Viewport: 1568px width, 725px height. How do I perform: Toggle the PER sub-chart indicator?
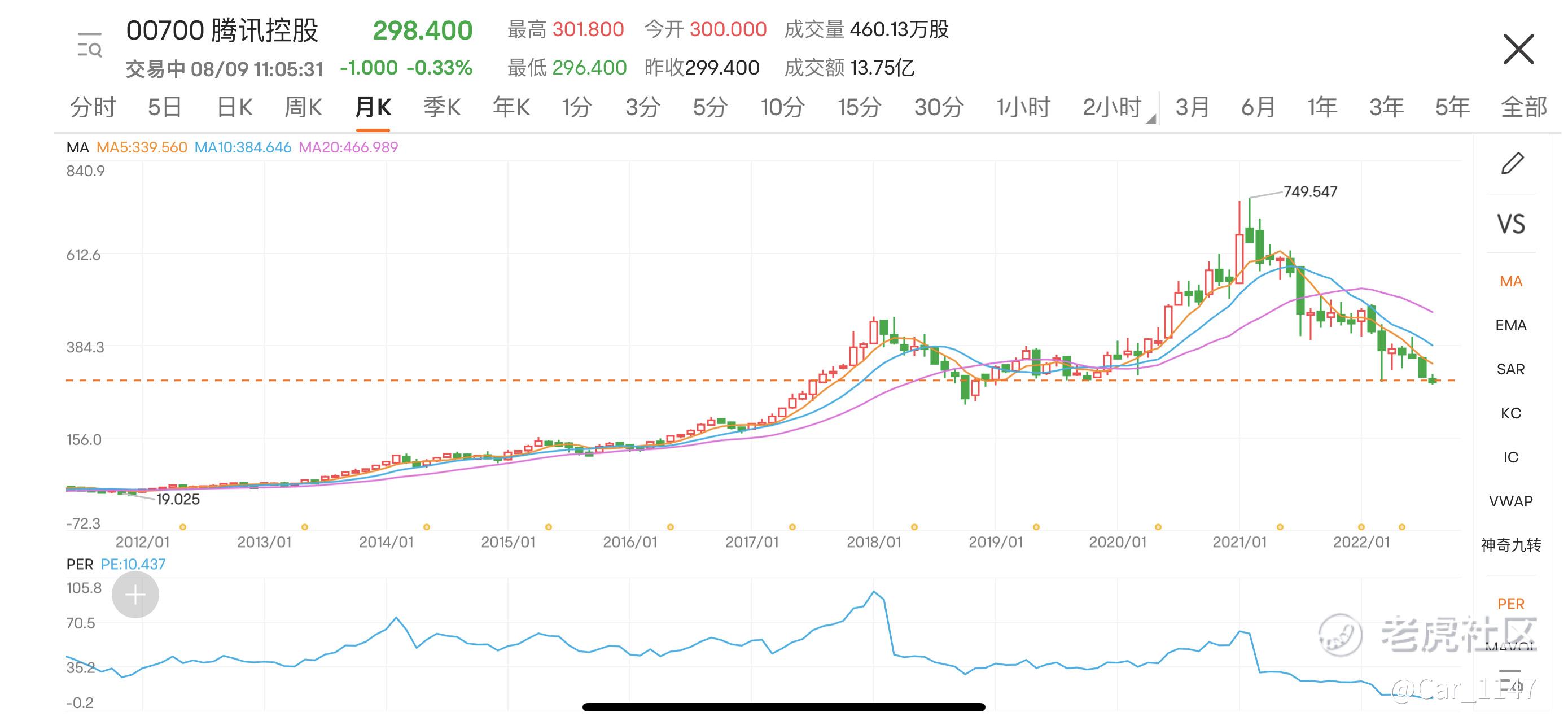[1510, 604]
